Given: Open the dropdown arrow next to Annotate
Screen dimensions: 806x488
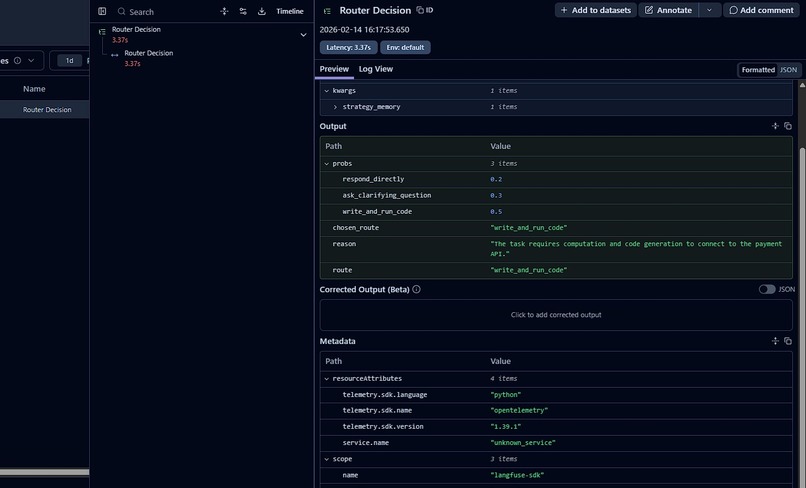Looking at the screenshot, I should pyautogui.click(x=710, y=10).
